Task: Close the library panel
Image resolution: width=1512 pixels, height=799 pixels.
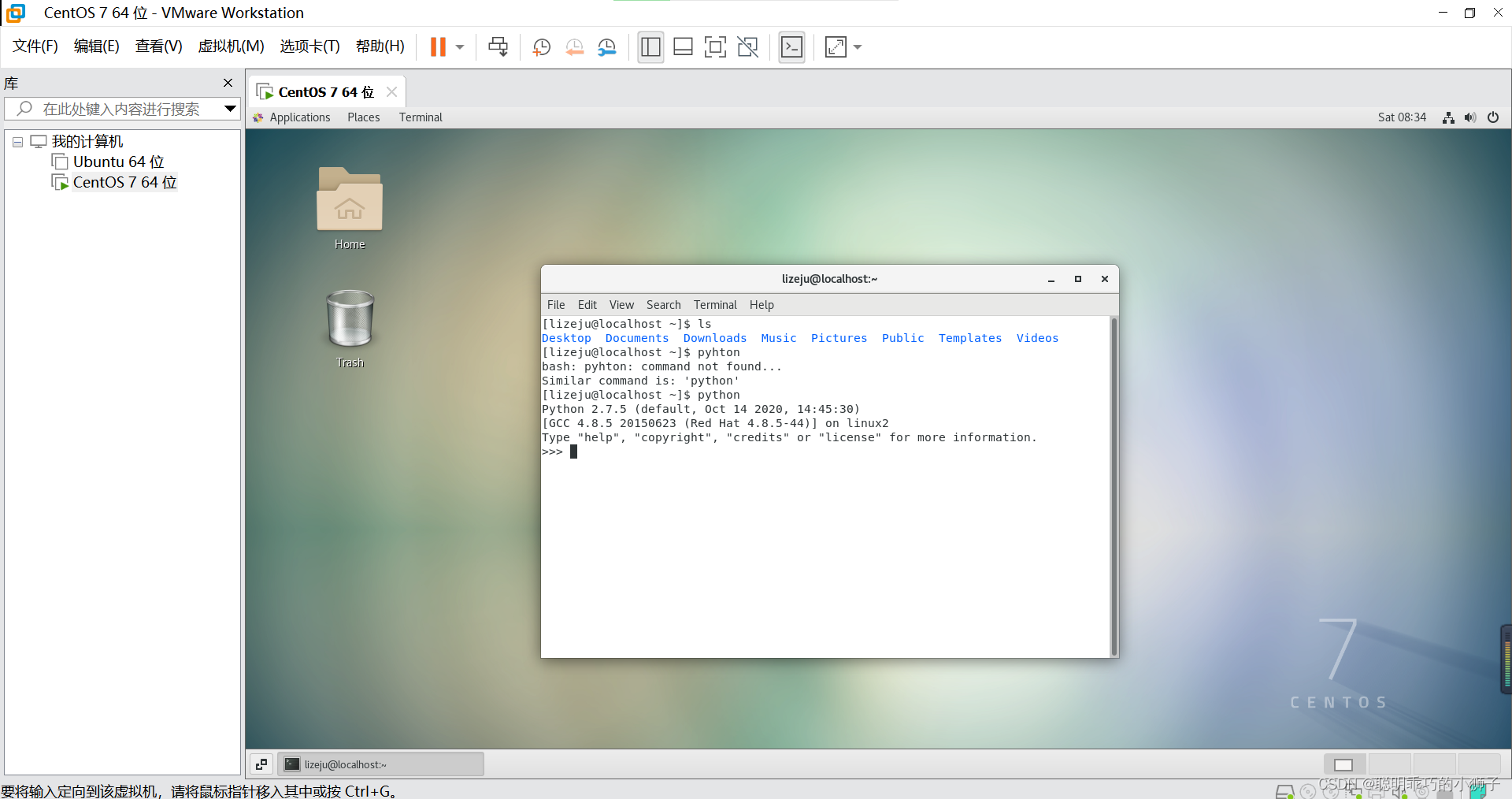Action: pyautogui.click(x=228, y=83)
